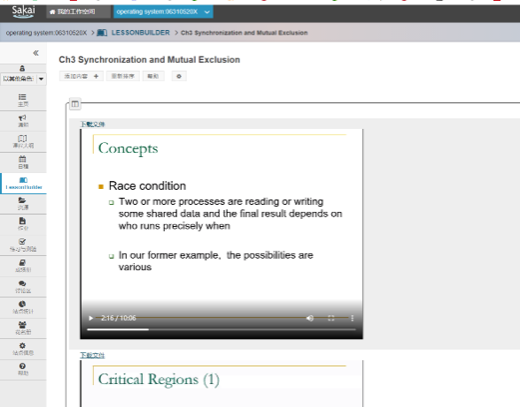Toggle fullscreen on the video player

(x=331, y=318)
